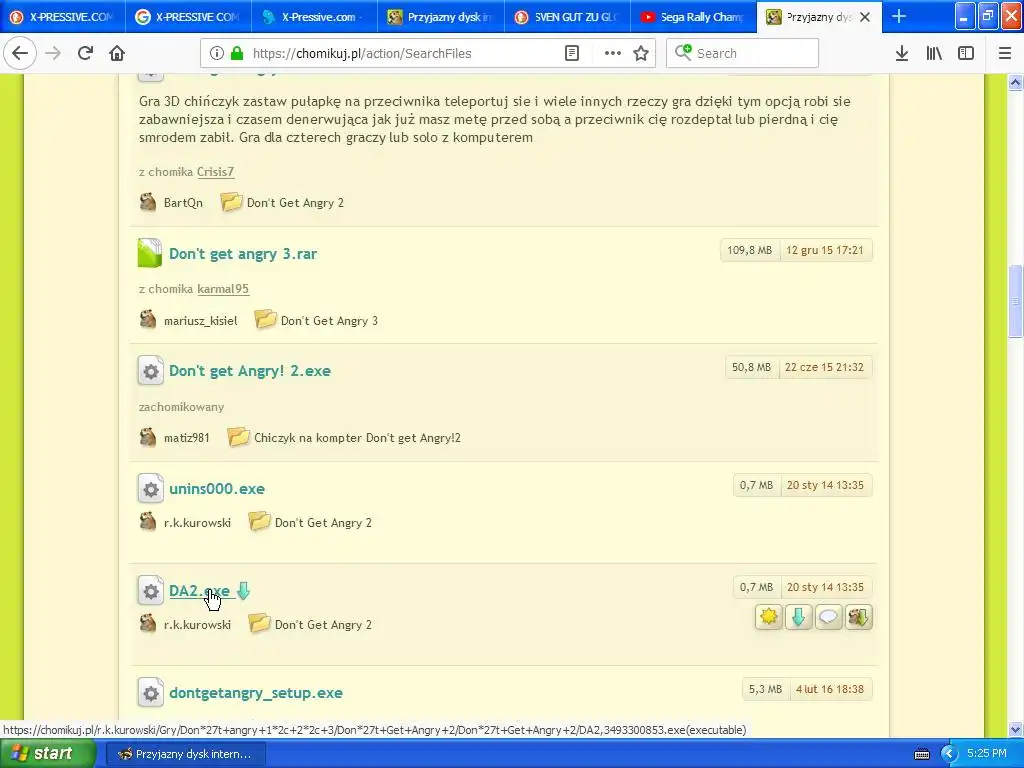Open r.k.kurowski profile under DA2.exe
The width and height of the screenshot is (1024, 768).
(x=197, y=624)
